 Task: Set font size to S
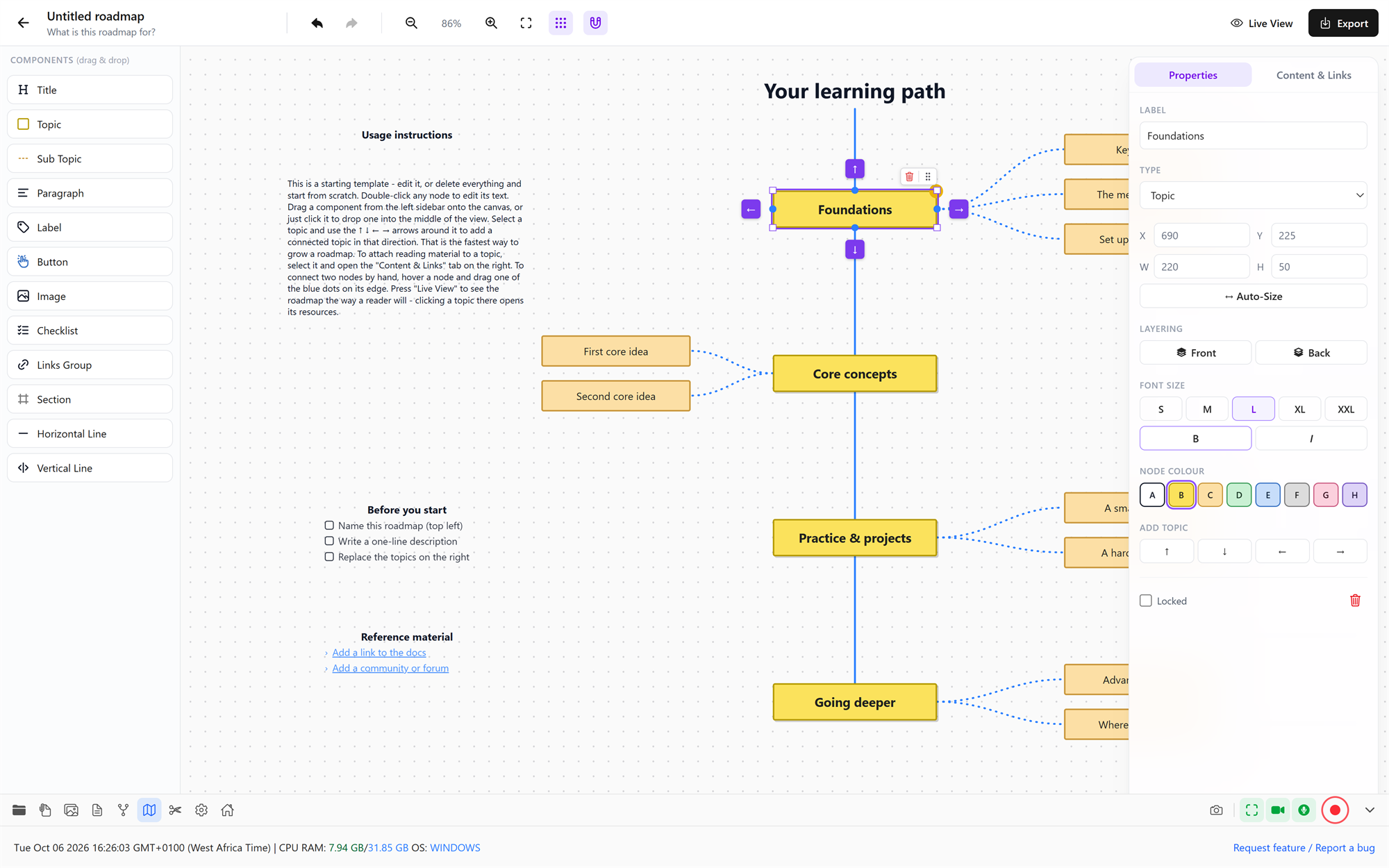point(1161,409)
